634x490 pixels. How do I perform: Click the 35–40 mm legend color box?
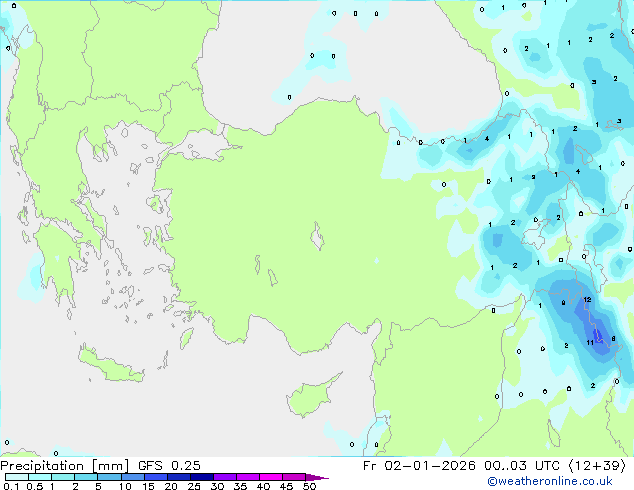point(248,477)
